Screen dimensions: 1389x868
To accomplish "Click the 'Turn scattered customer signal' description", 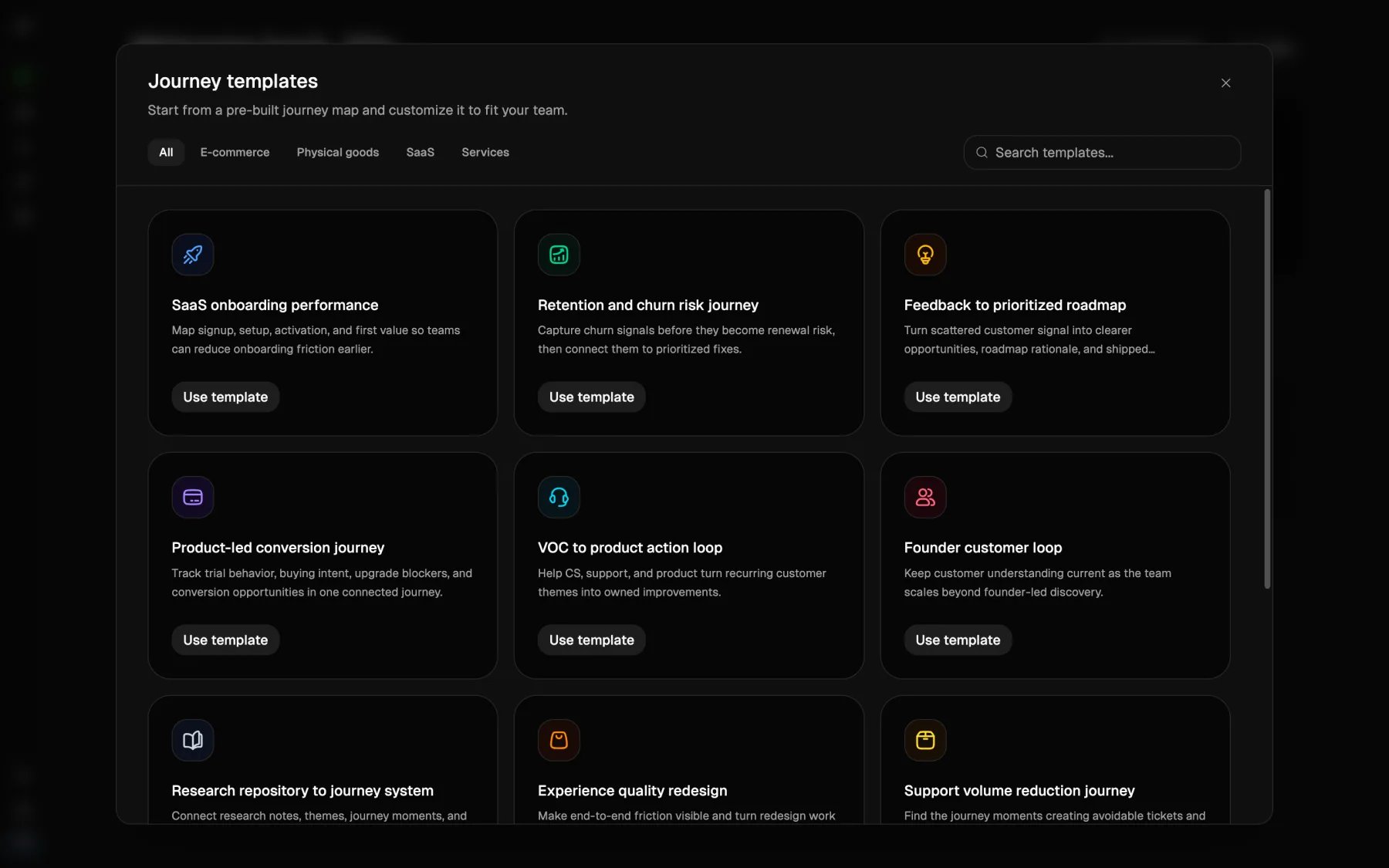I will [1029, 339].
